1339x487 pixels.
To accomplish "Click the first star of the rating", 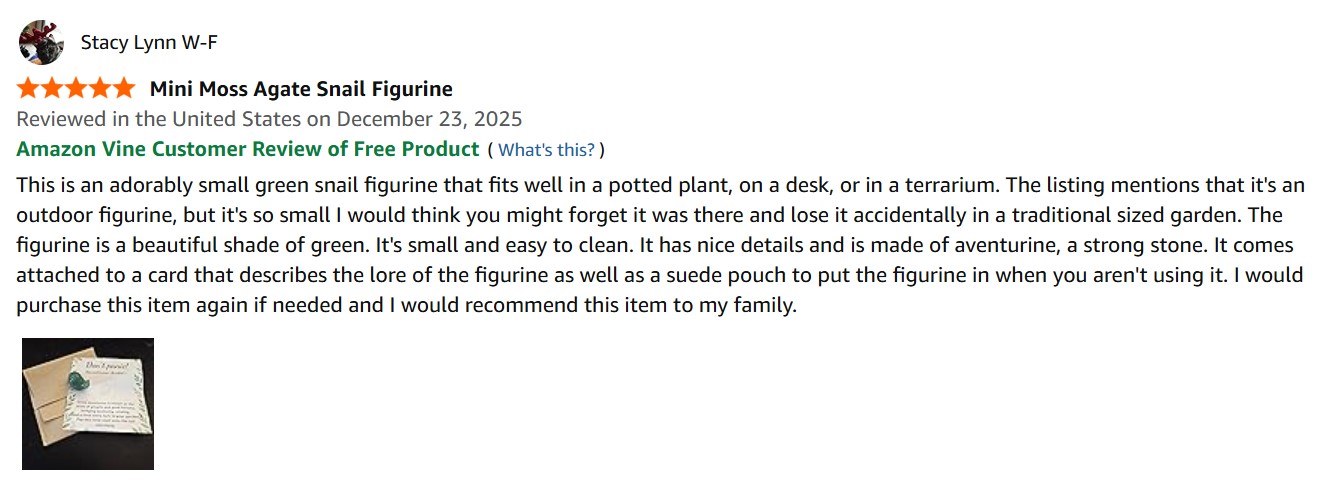I will 28,88.
